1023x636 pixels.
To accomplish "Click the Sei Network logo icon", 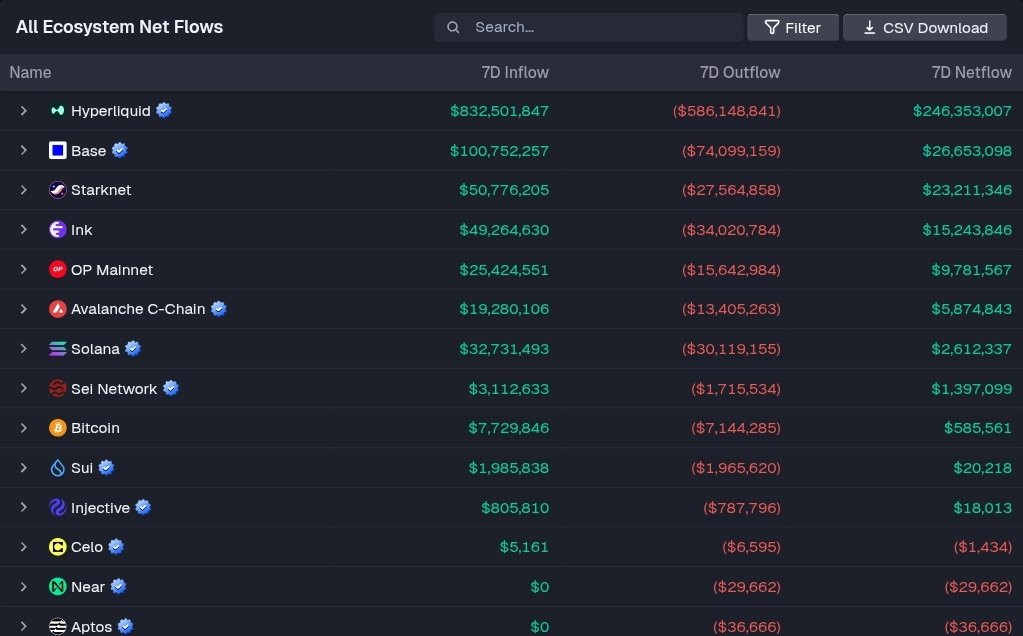I will point(57,389).
